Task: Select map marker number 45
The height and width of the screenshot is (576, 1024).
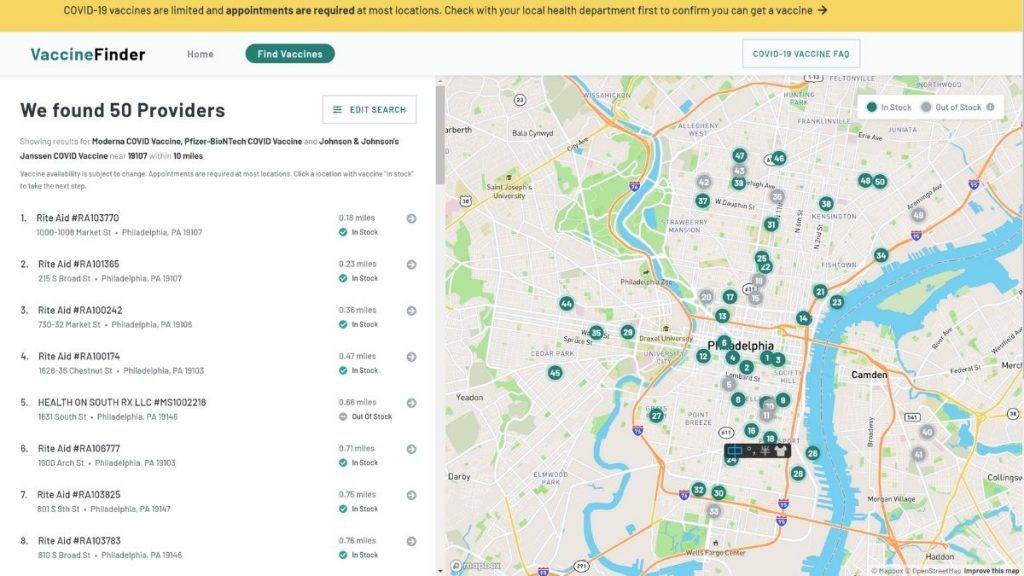Action: pyautogui.click(x=555, y=373)
